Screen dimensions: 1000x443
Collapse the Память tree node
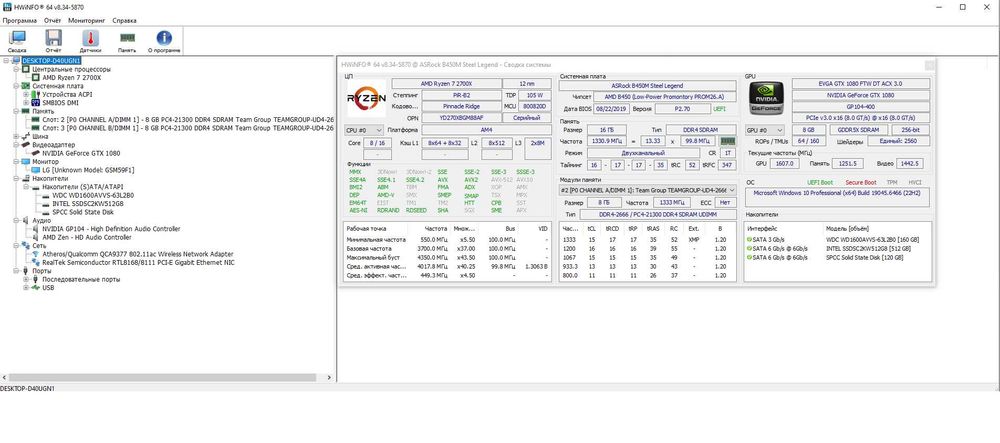[17, 111]
